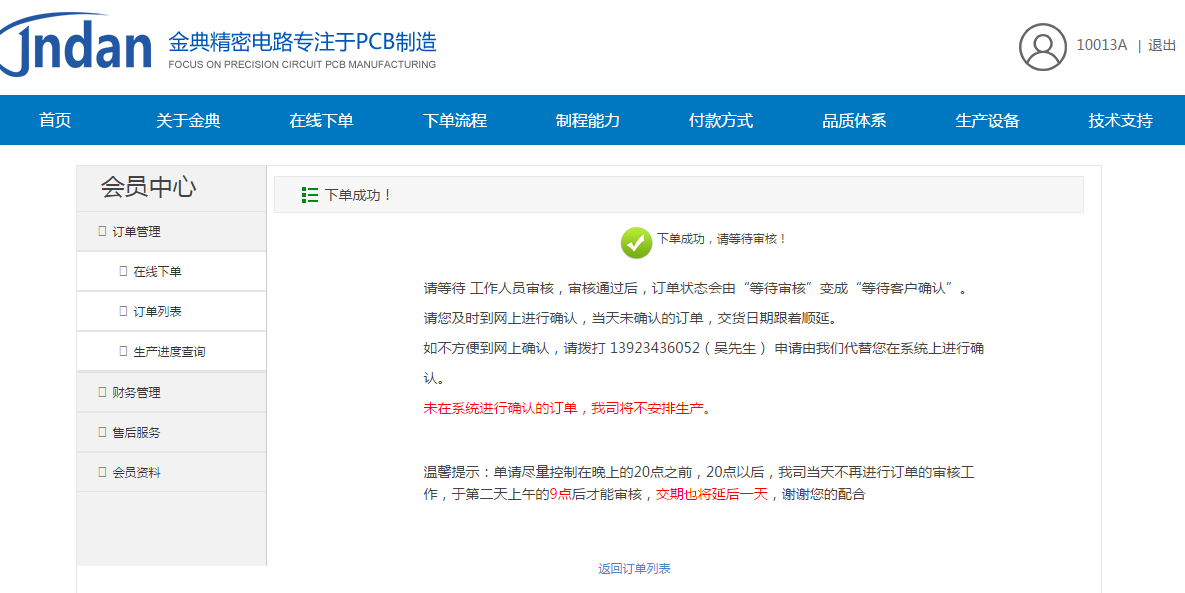Click the 返回订单列表 link

[634, 568]
